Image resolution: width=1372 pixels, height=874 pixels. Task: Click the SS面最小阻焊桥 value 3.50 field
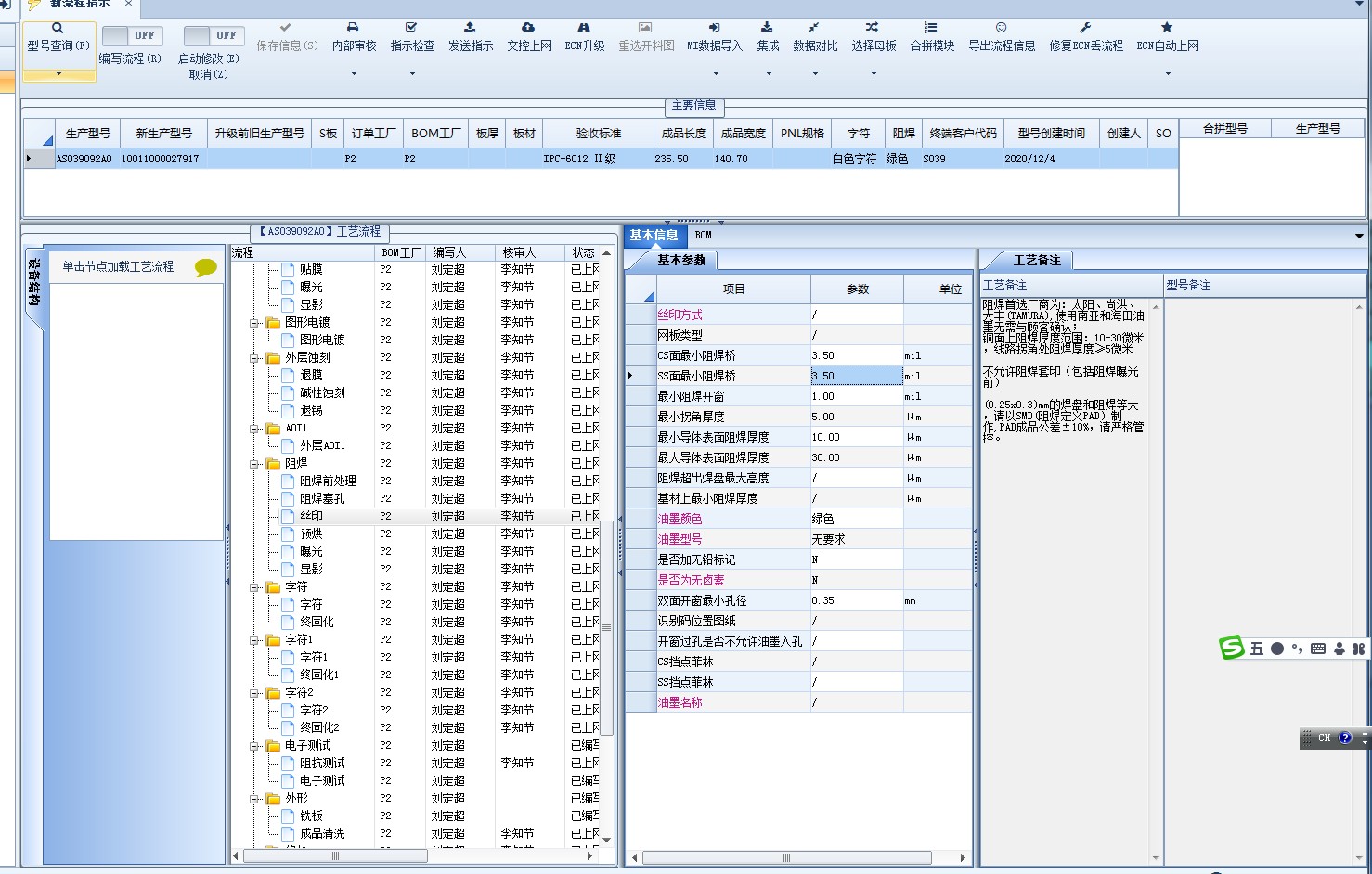[857, 376]
